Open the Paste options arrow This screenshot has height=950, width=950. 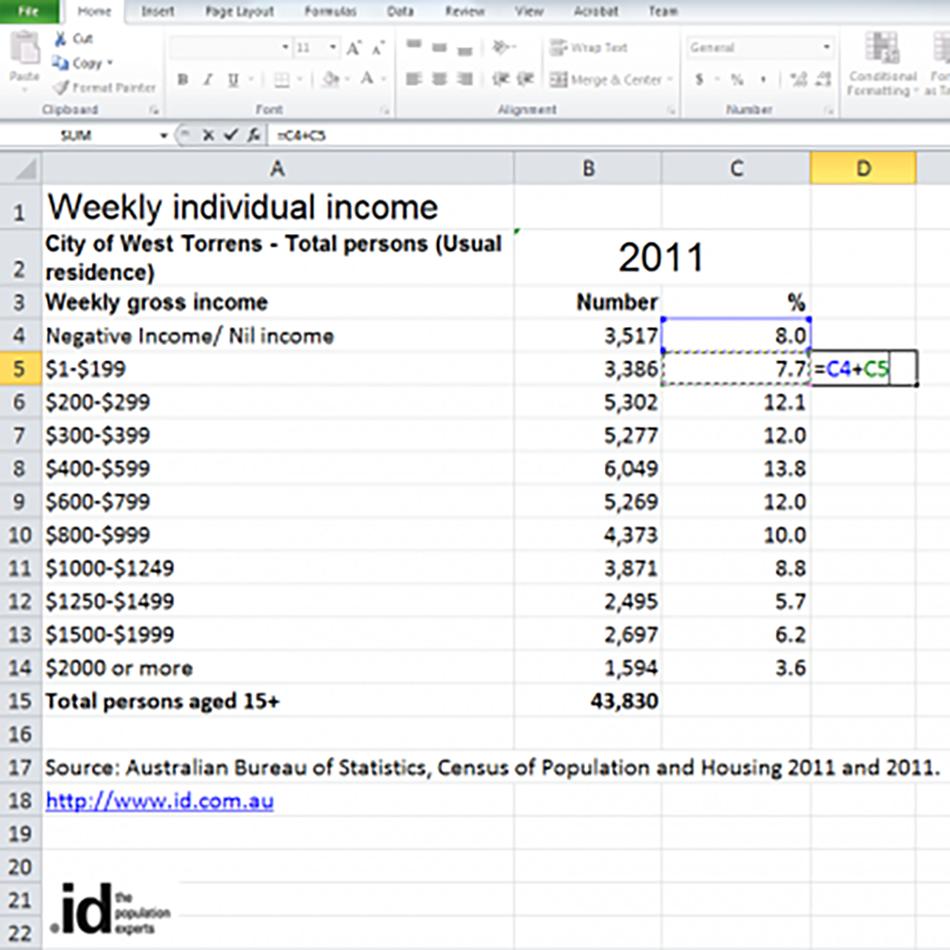pyautogui.click(x=25, y=90)
